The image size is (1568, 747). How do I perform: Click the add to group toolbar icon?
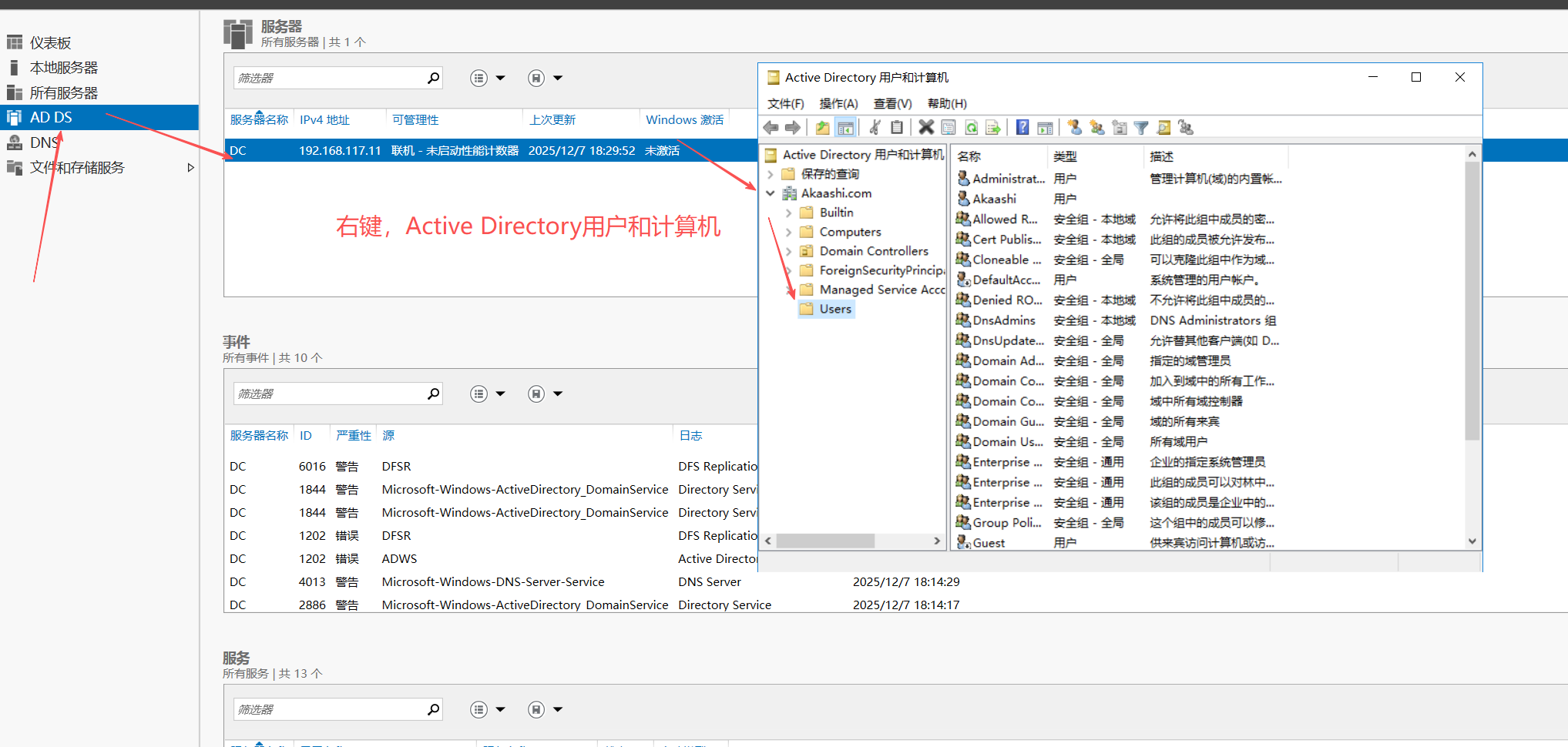point(1186,128)
